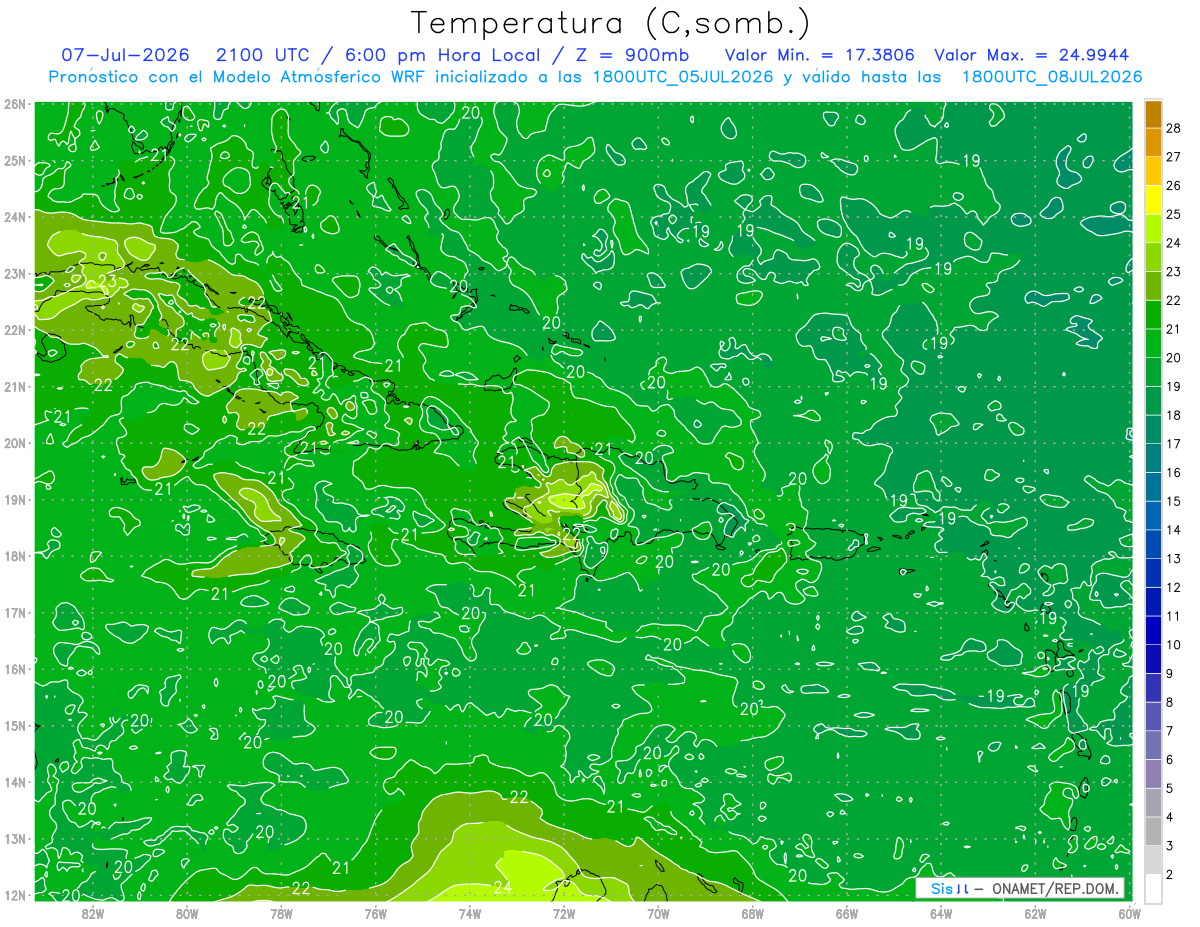Click the legend scale value '5'

pyautogui.click(x=1170, y=788)
